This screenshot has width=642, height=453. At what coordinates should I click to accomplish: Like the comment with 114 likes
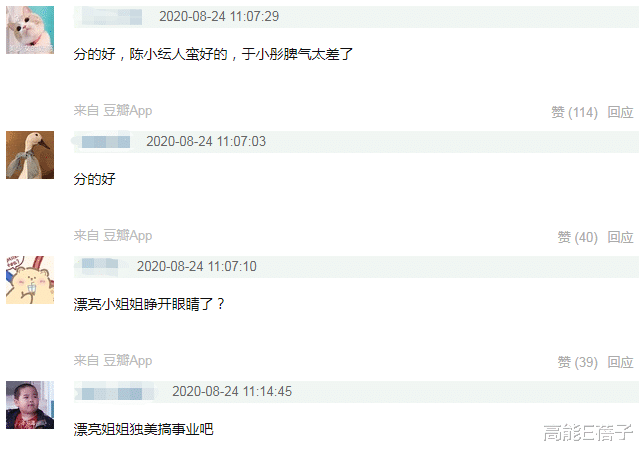click(574, 112)
